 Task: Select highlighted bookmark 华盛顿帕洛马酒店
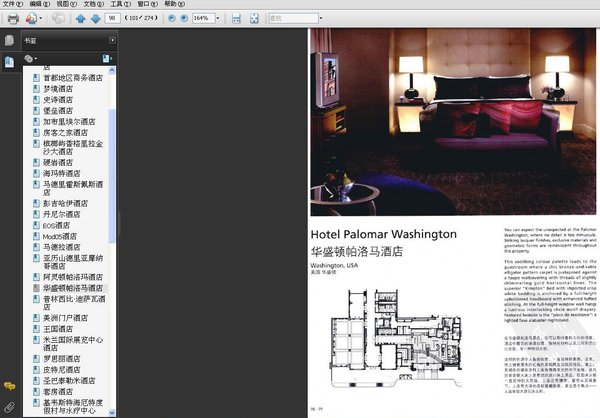click(x=73, y=288)
